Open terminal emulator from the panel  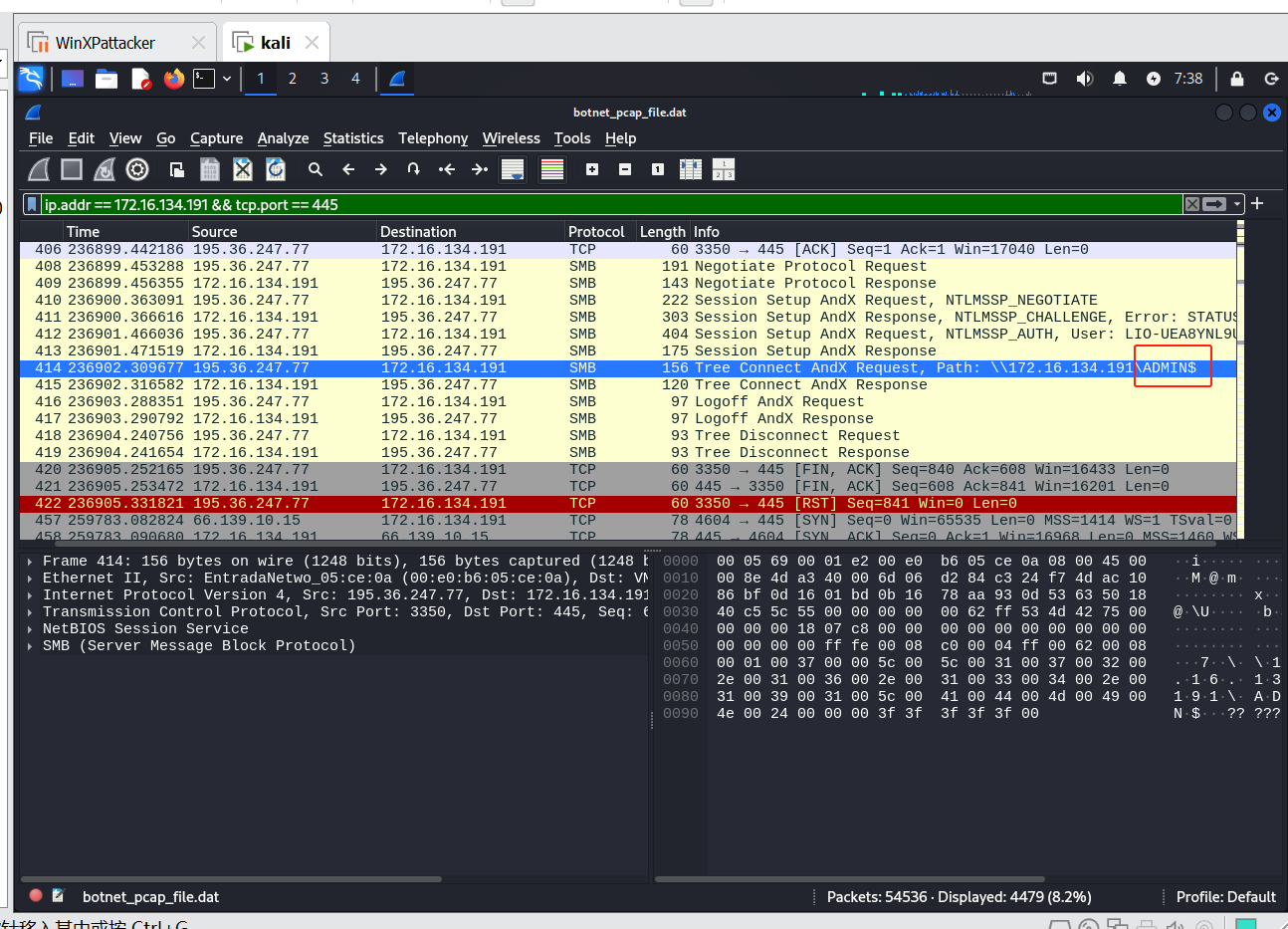click(x=204, y=79)
